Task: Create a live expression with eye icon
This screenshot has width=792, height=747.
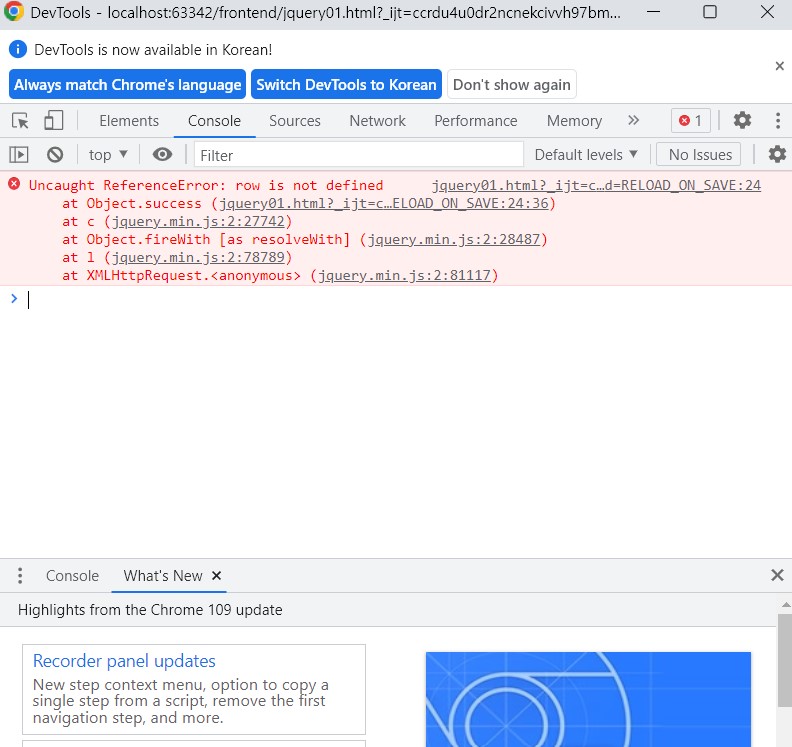Action: click(x=162, y=155)
